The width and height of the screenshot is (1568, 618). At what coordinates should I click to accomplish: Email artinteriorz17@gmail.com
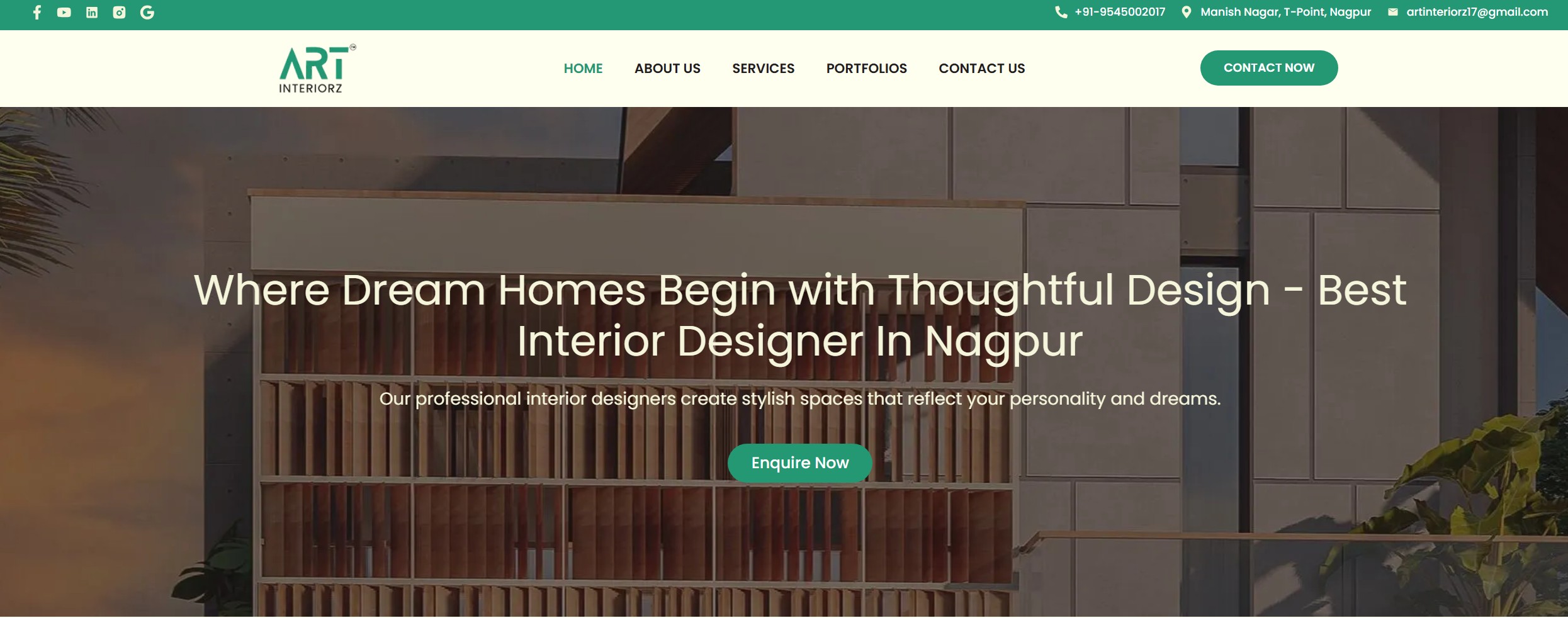tap(1477, 12)
